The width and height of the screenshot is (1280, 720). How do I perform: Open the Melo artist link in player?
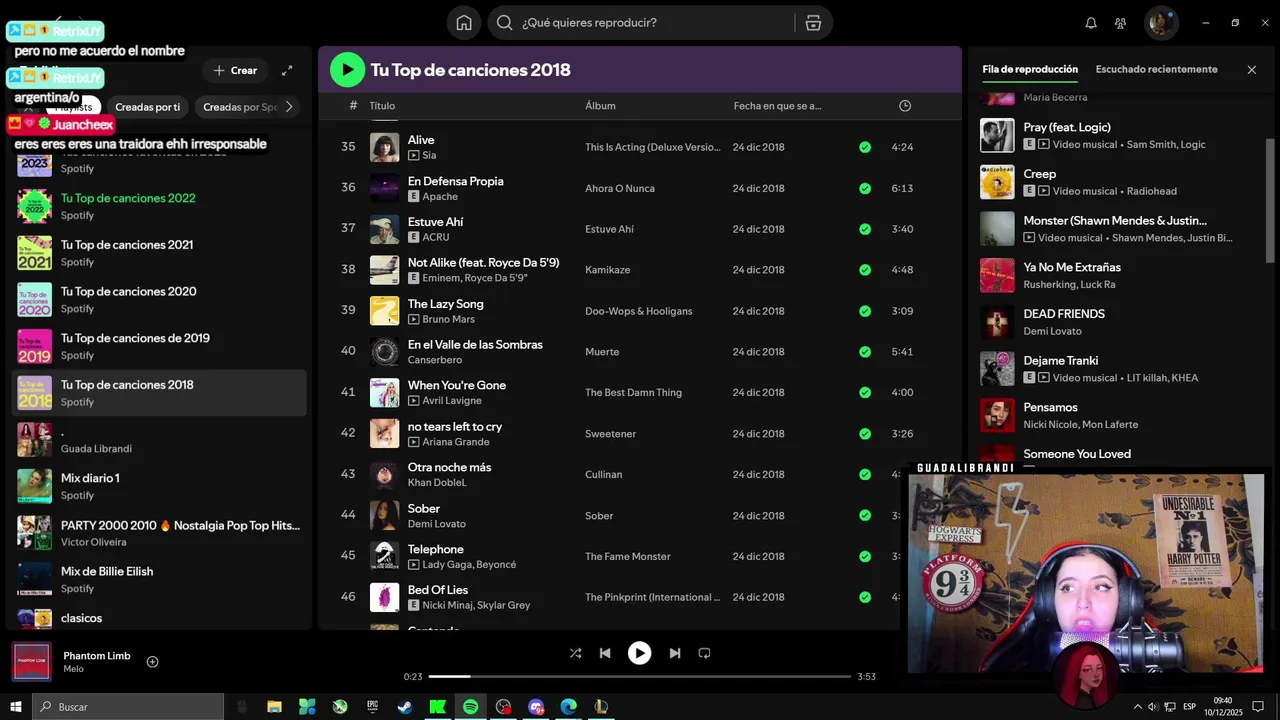point(73,669)
